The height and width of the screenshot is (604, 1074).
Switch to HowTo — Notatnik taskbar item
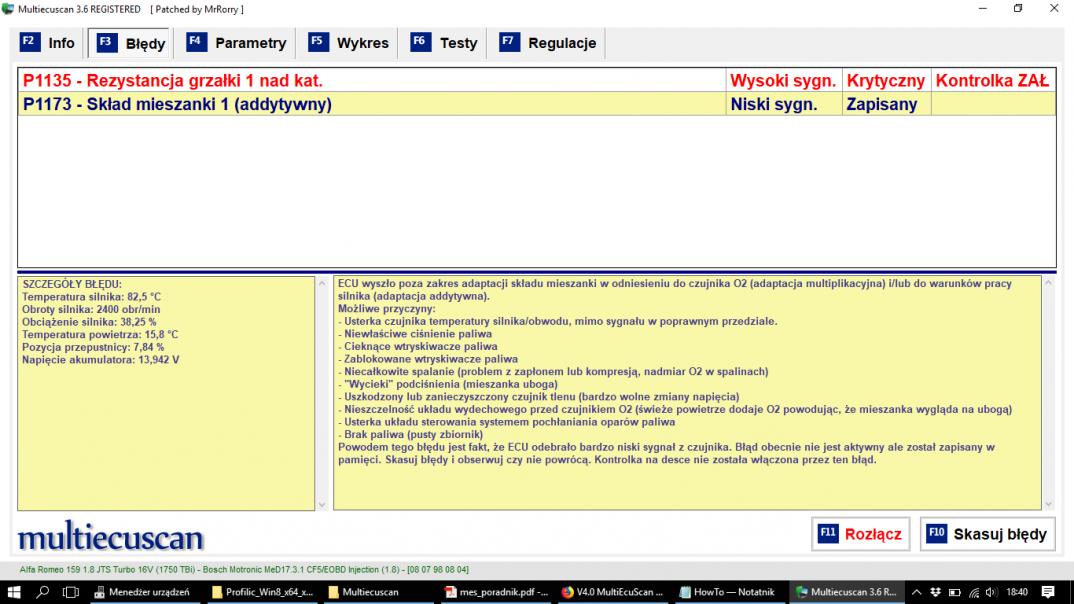point(729,592)
